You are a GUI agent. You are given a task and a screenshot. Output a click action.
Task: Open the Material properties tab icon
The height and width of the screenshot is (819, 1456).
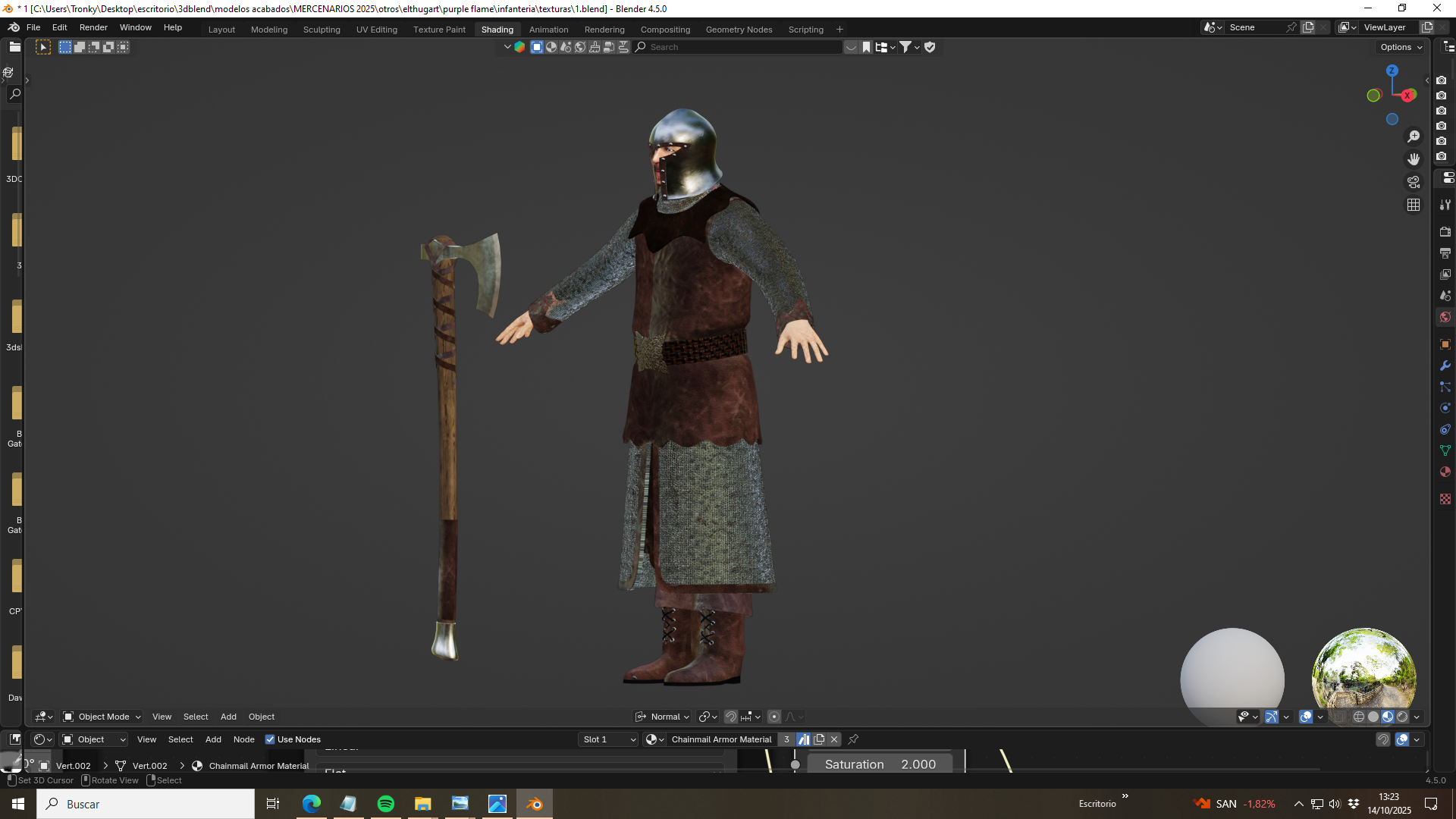click(x=1445, y=472)
